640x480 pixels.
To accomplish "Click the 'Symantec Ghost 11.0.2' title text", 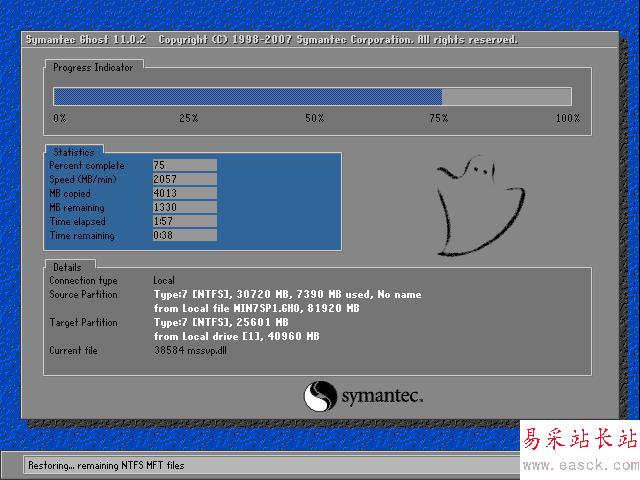I will click(85, 40).
